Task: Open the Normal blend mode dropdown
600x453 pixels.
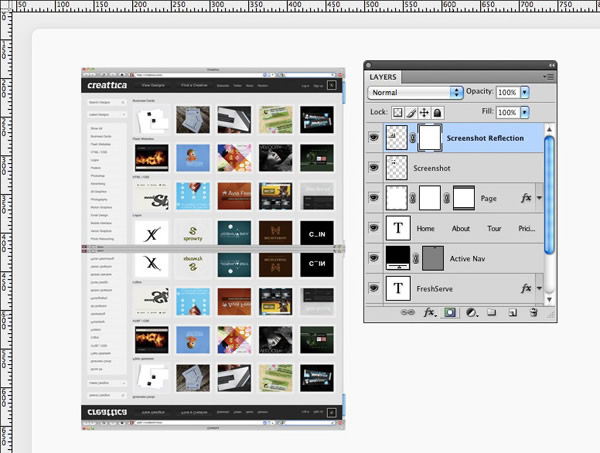Action: [x=416, y=93]
